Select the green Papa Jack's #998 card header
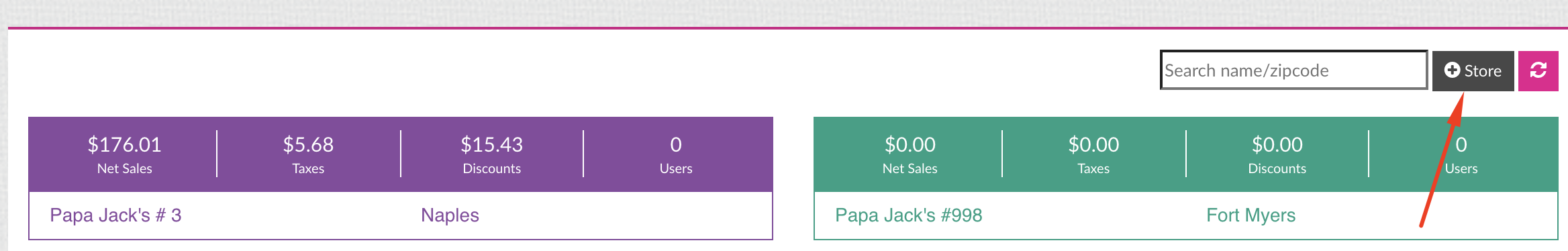 point(1185,154)
